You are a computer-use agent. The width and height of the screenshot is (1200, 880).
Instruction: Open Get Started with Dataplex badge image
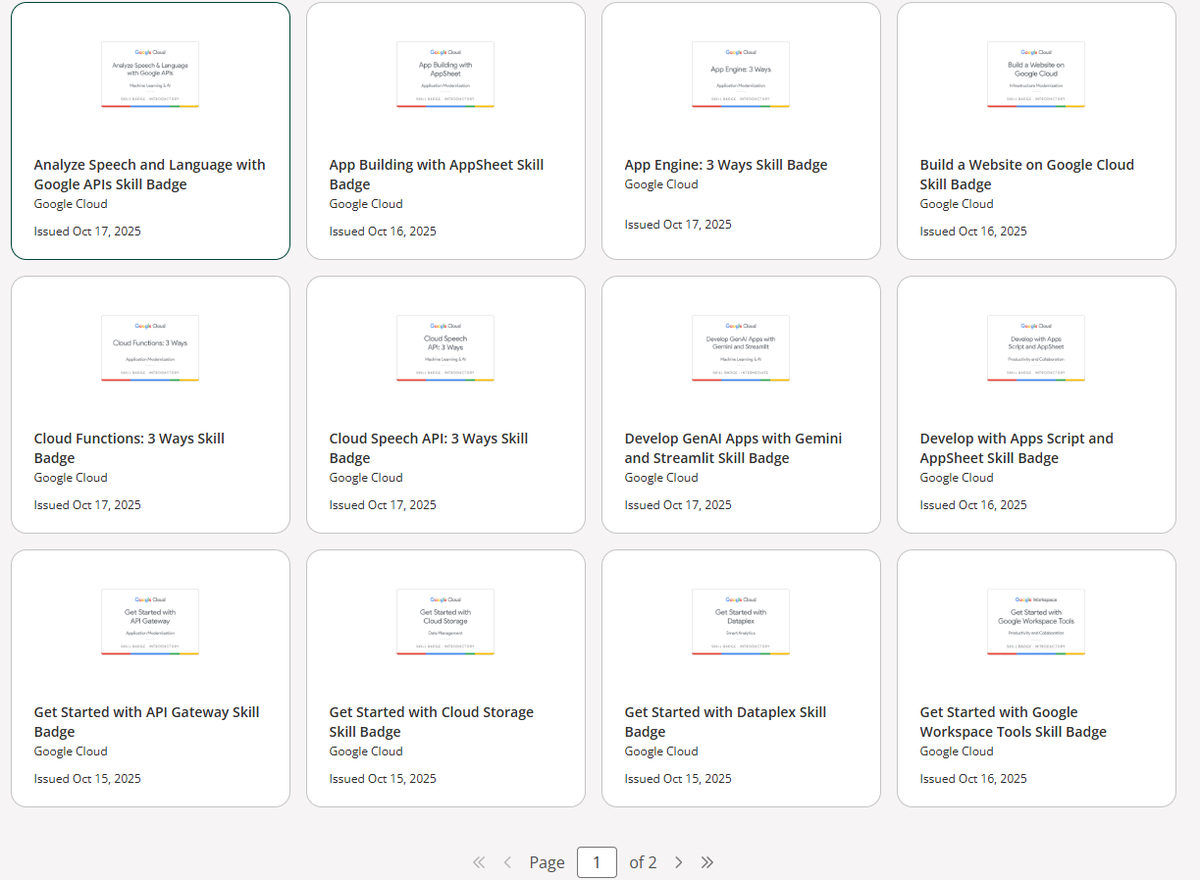coord(741,621)
